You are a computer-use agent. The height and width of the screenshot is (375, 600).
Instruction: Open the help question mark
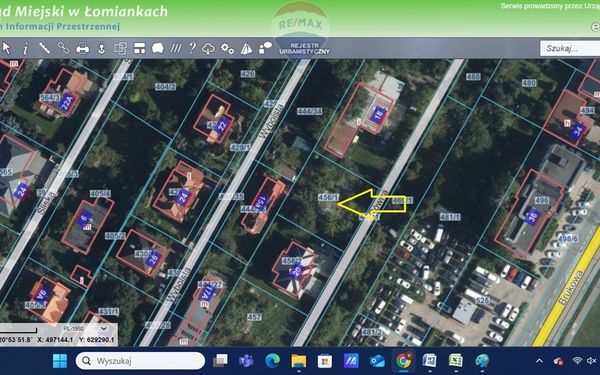tap(192, 48)
